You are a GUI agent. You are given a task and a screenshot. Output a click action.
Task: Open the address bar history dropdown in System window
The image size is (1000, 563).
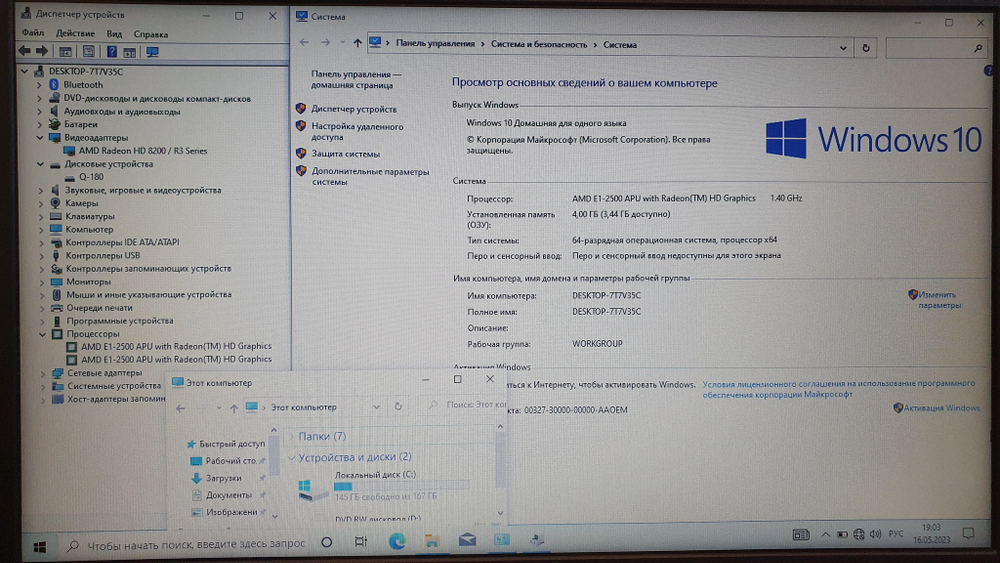(843, 48)
